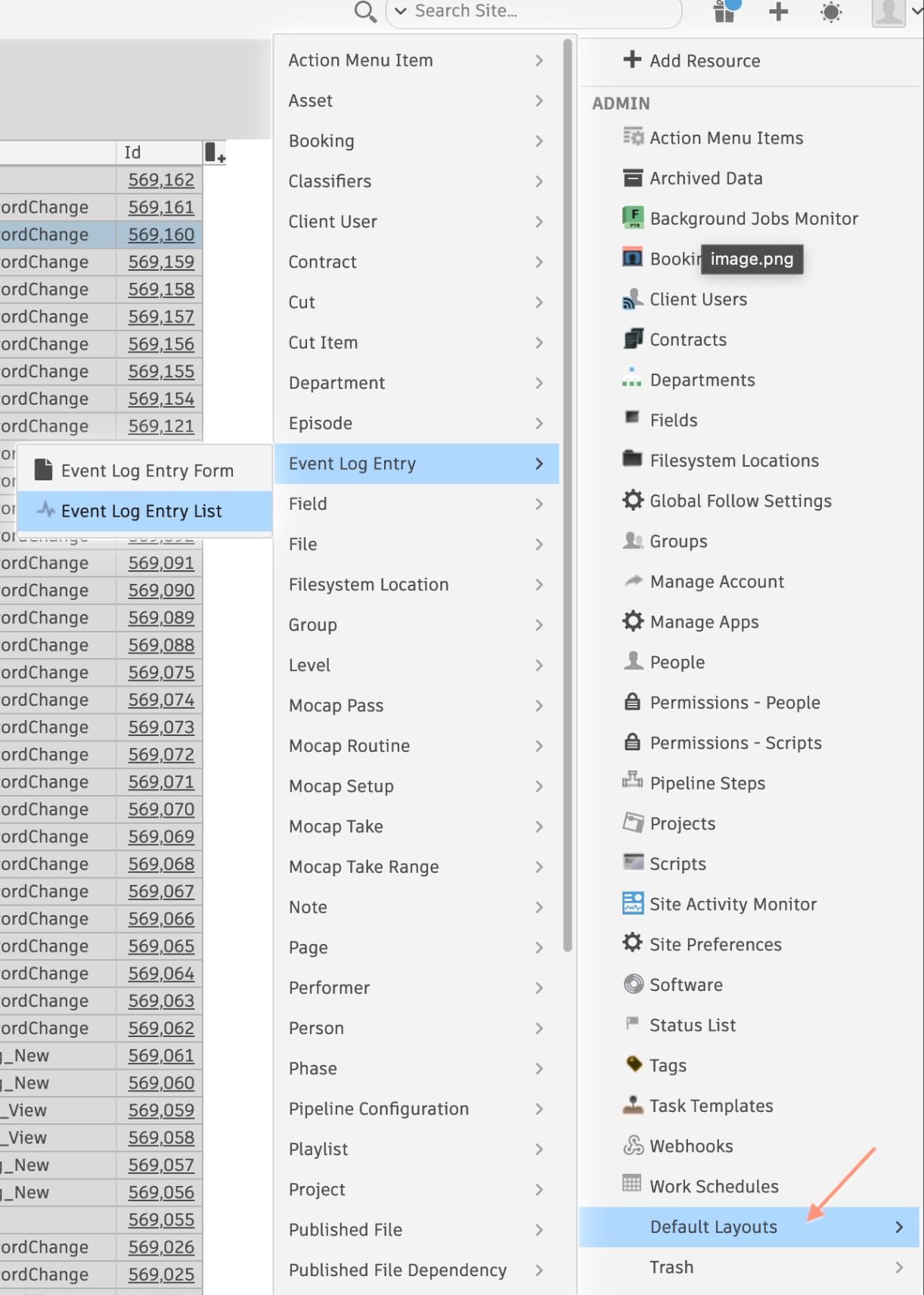
Task: Select Event Log Entry List
Action: click(144, 511)
